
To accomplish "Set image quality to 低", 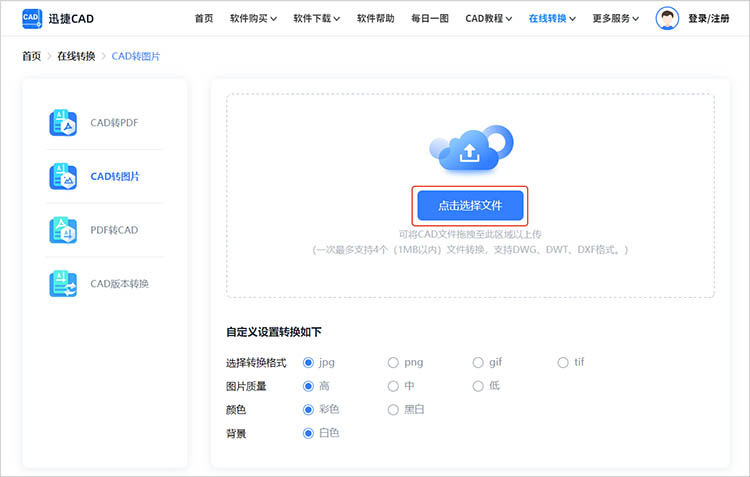I will (478, 386).
